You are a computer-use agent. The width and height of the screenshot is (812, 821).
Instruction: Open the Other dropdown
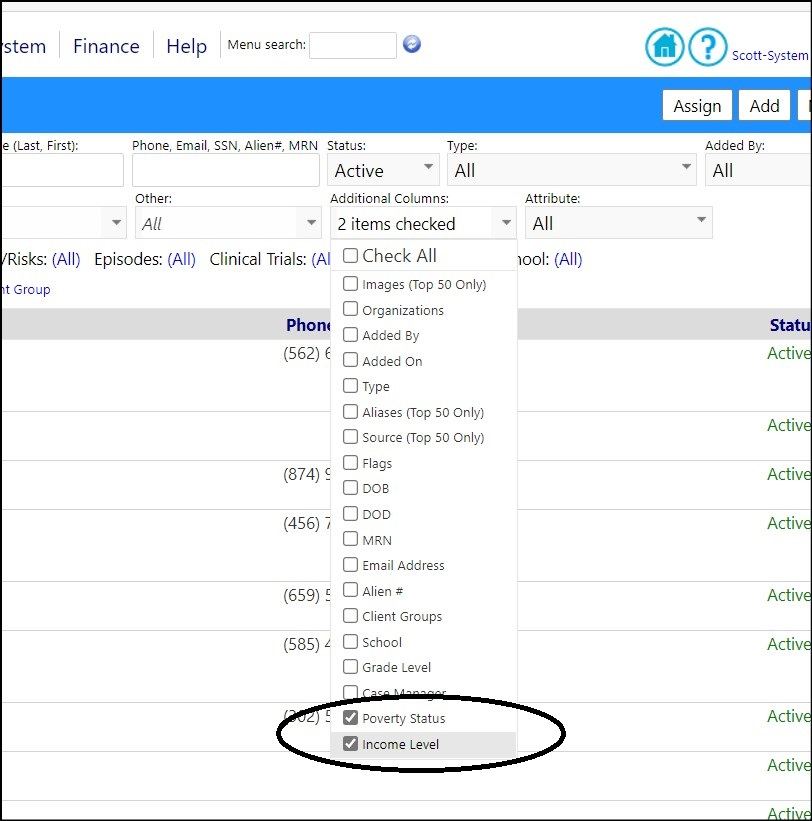[228, 223]
